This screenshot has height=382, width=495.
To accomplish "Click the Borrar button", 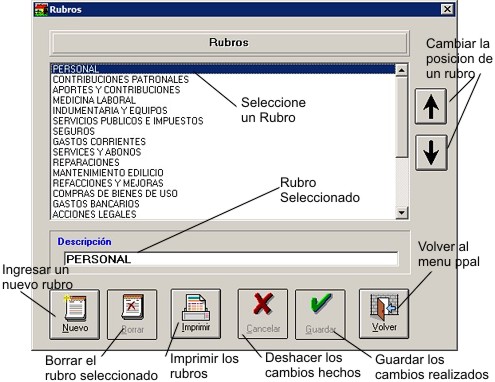I will pos(132,314).
